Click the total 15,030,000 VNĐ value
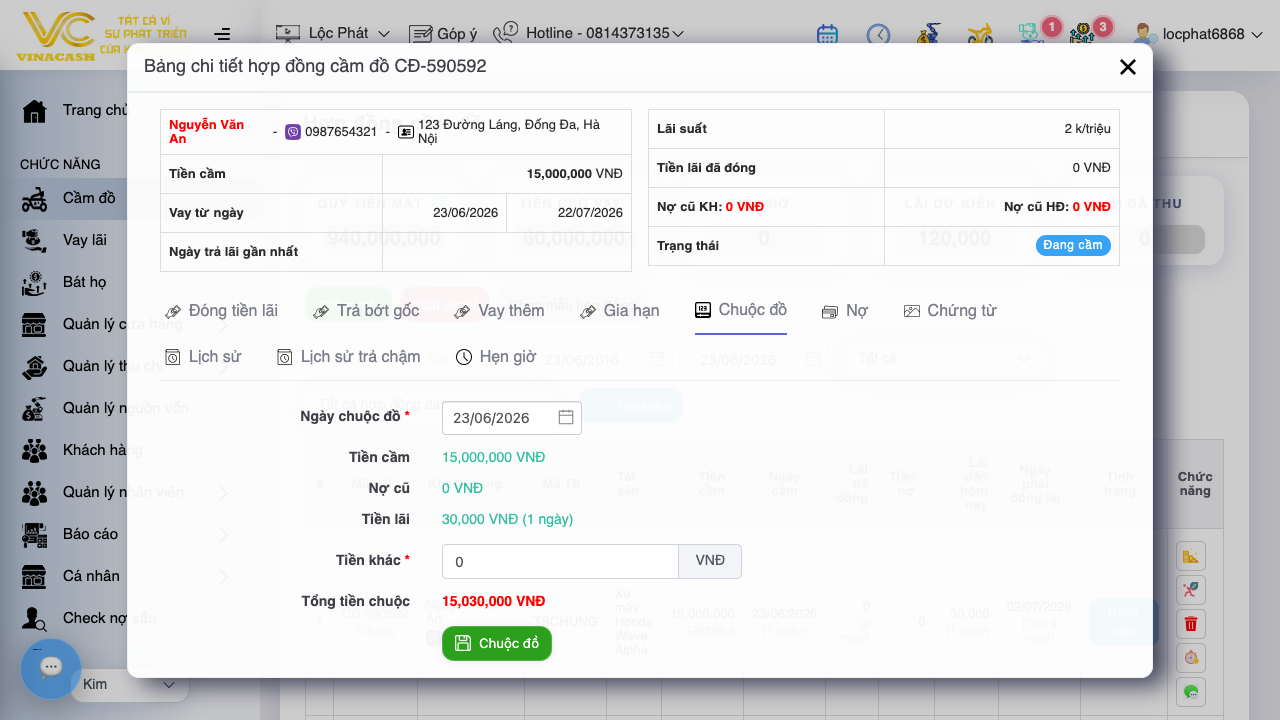This screenshot has height=720, width=1280. tap(494, 601)
